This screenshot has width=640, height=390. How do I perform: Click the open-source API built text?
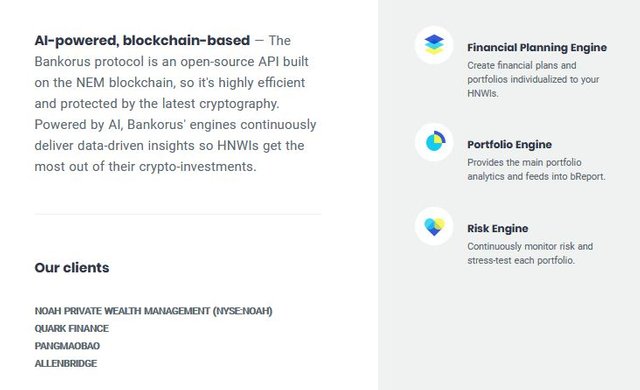point(244,62)
